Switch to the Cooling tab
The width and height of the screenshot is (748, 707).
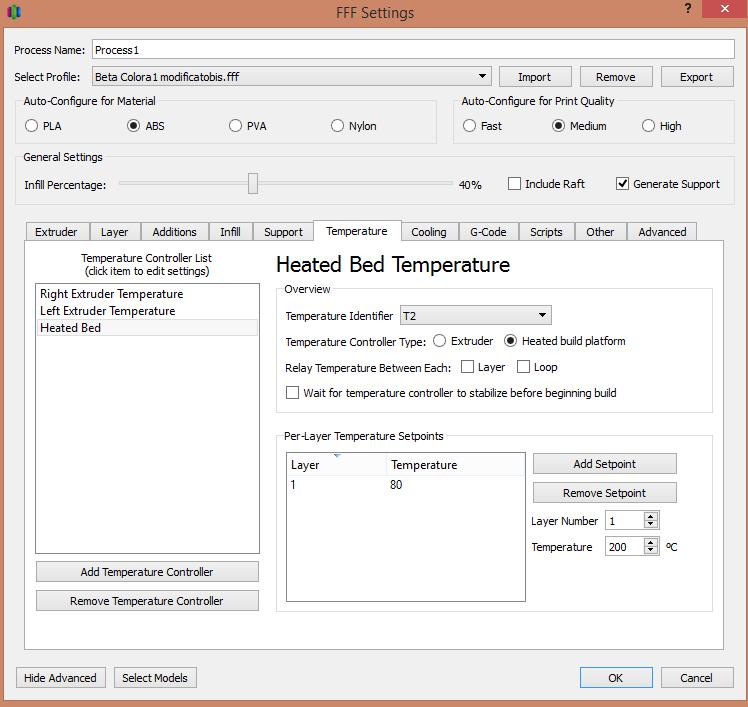[x=429, y=232]
